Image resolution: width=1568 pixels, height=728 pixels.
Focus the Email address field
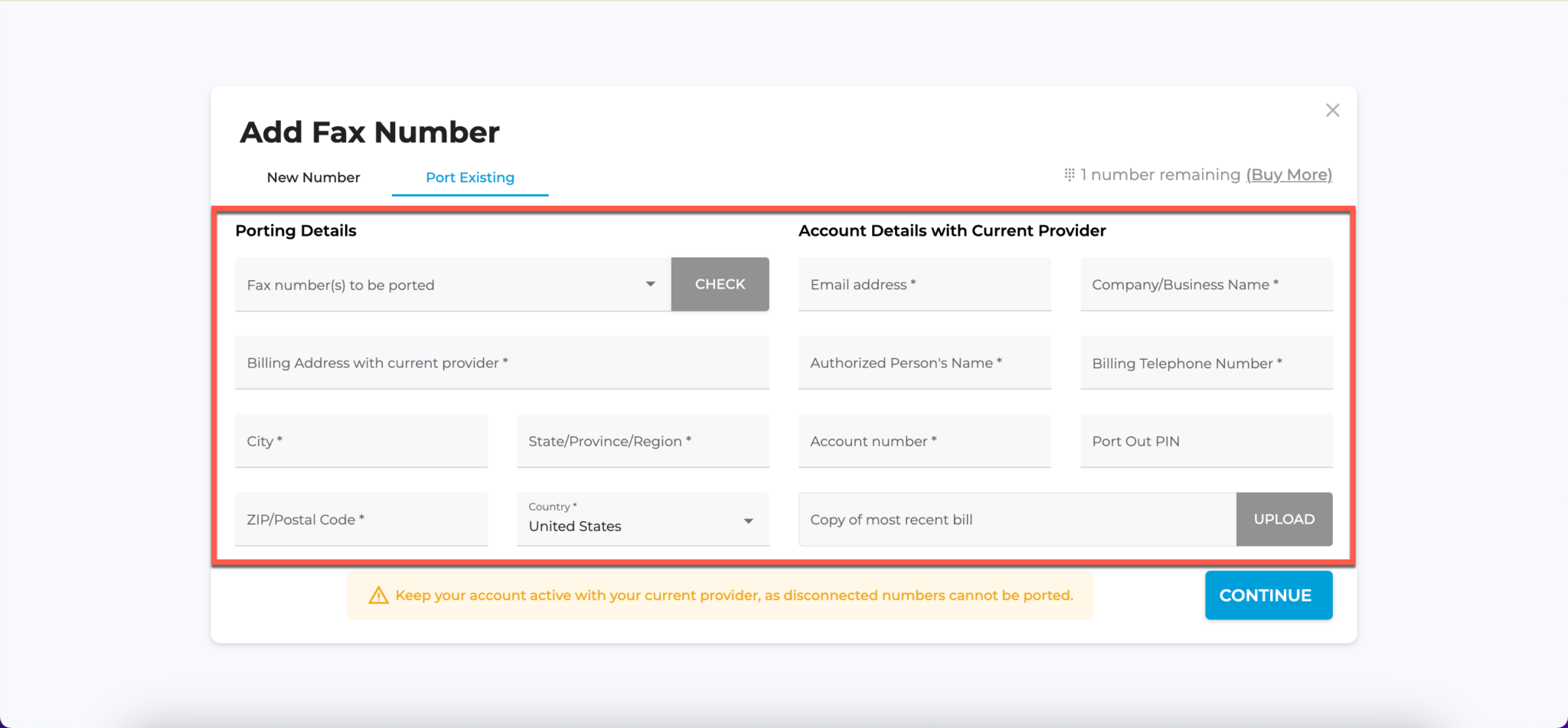click(924, 285)
